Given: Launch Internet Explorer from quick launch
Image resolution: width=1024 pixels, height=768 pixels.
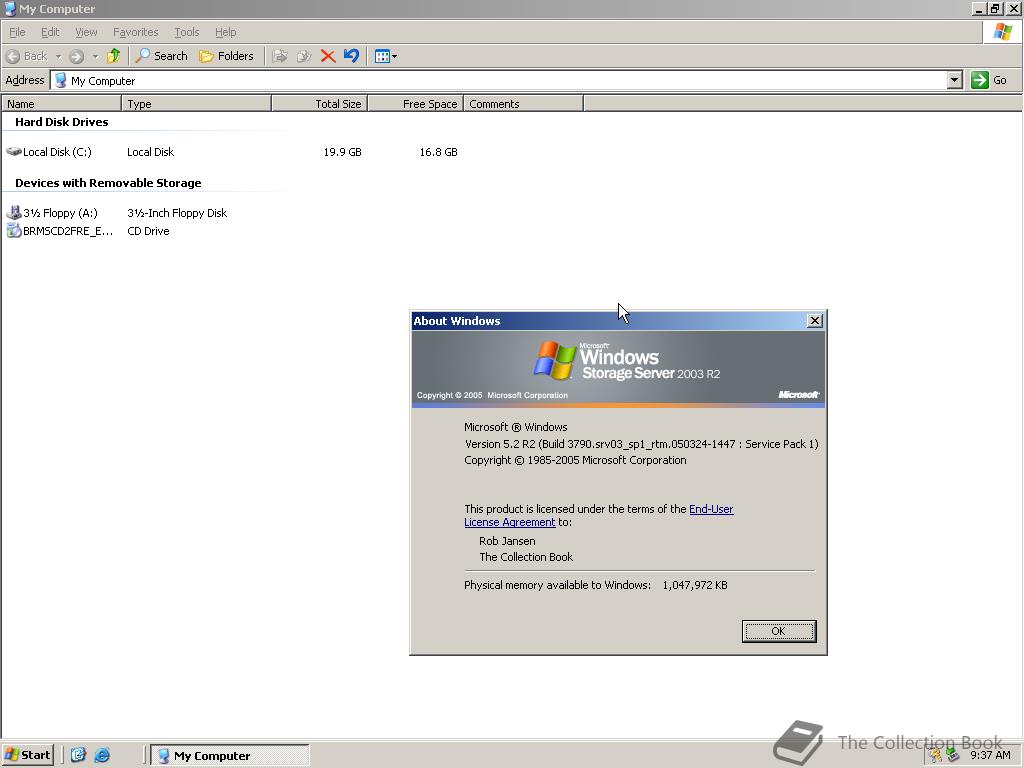Looking at the screenshot, I should click(102, 755).
